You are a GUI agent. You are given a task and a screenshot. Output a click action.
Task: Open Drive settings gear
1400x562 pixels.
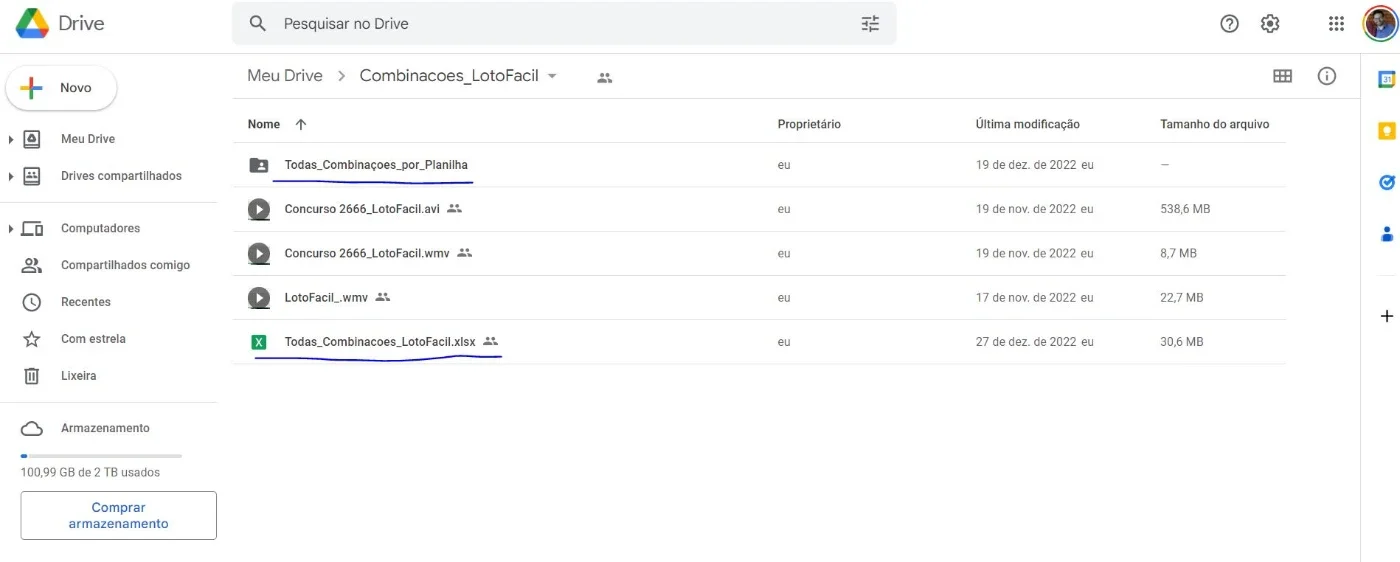[1270, 24]
